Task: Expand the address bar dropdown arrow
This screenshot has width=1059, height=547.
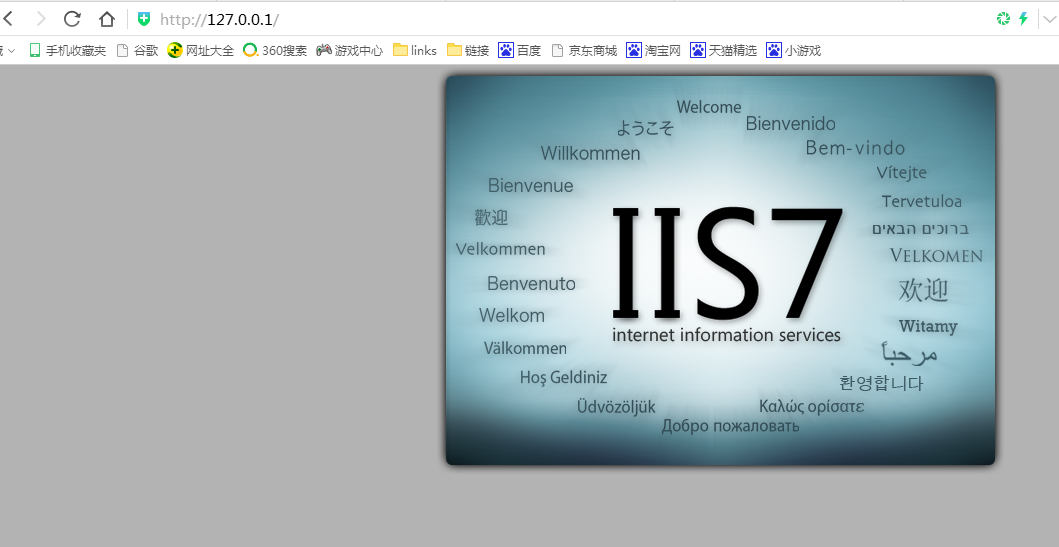Action: click(1048, 20)
